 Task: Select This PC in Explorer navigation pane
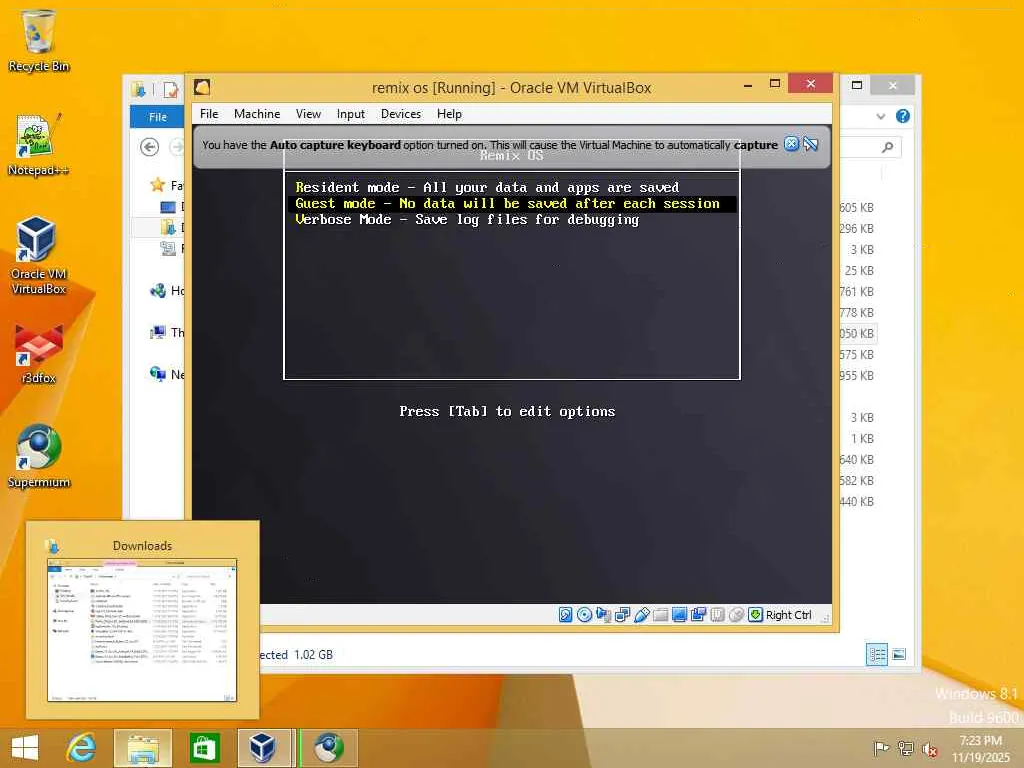[167, 332]
